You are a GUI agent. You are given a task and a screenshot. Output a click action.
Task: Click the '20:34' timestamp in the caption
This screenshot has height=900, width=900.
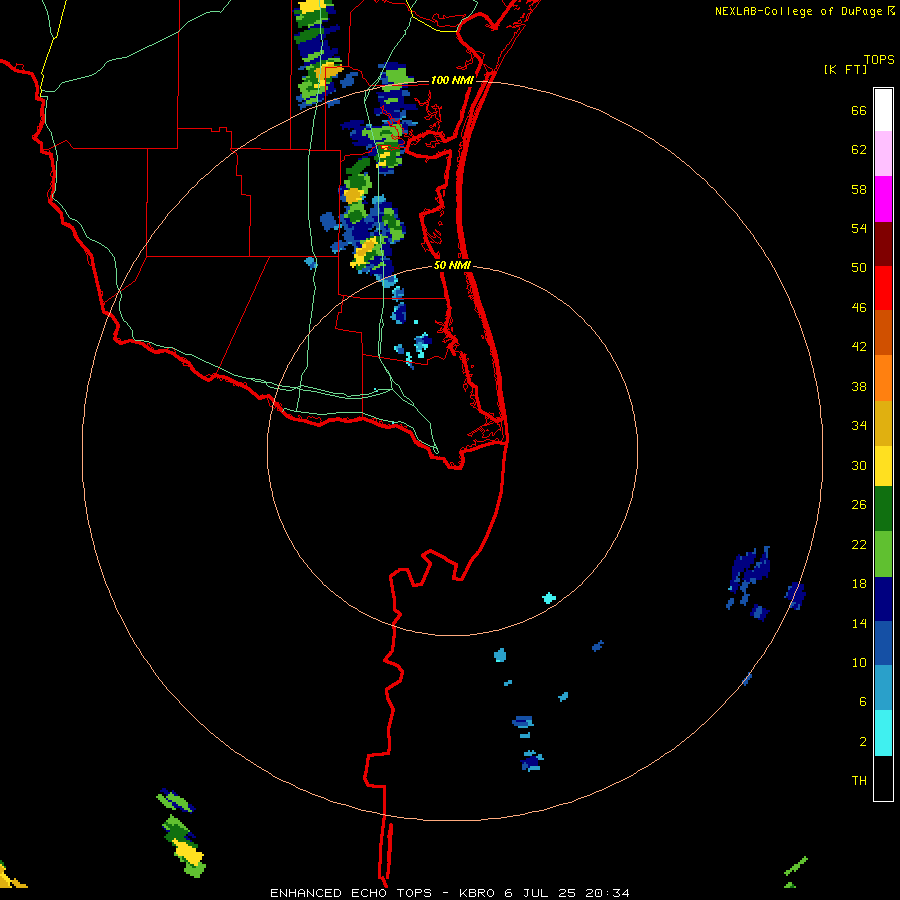pyautogui.click(x=607, y=893)
